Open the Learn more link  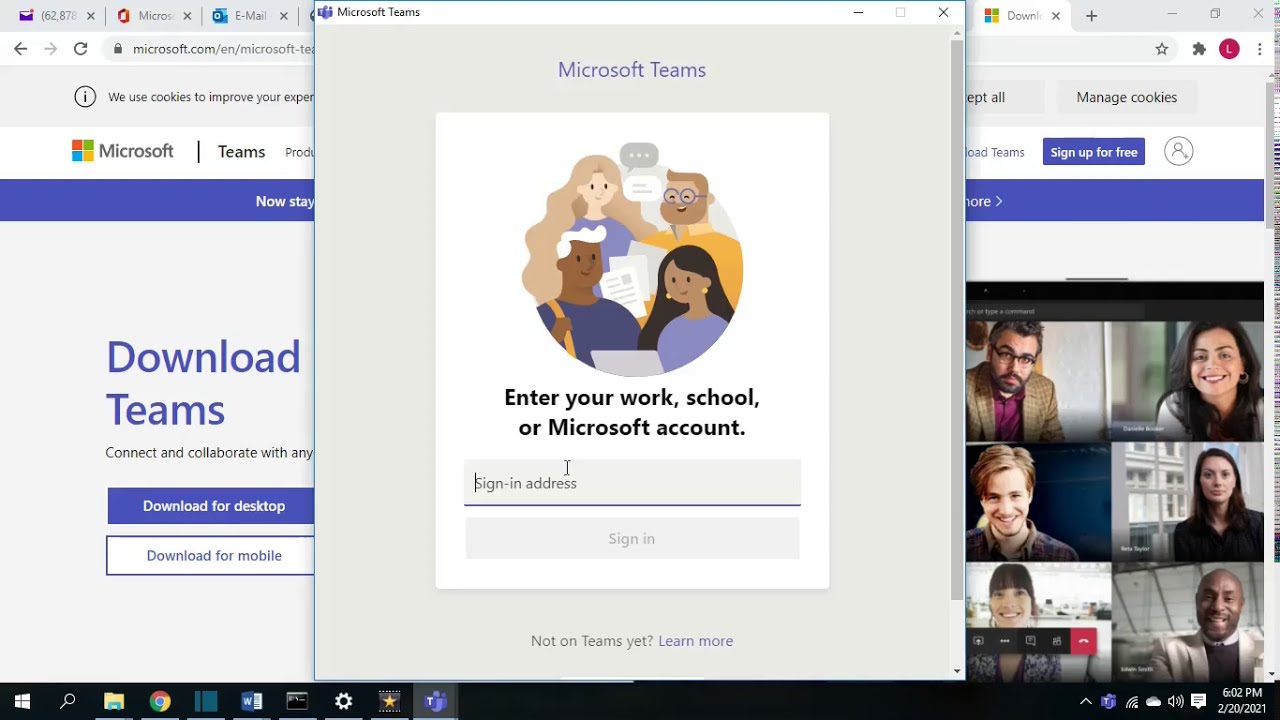(695, 641)
